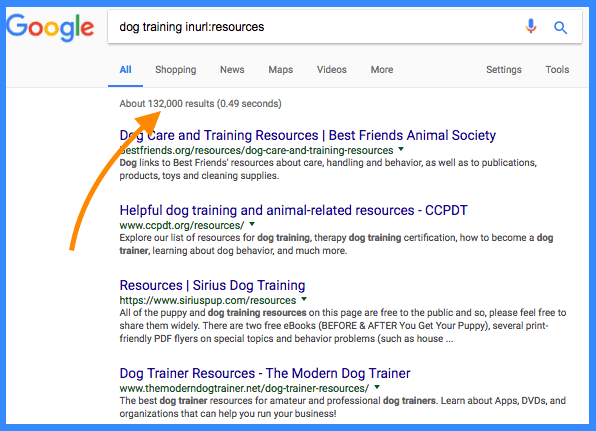Screen dimensions: 596x431
Task: Click the www.ccpdt.org/resources/ URL text
Action: pos(182,225)
